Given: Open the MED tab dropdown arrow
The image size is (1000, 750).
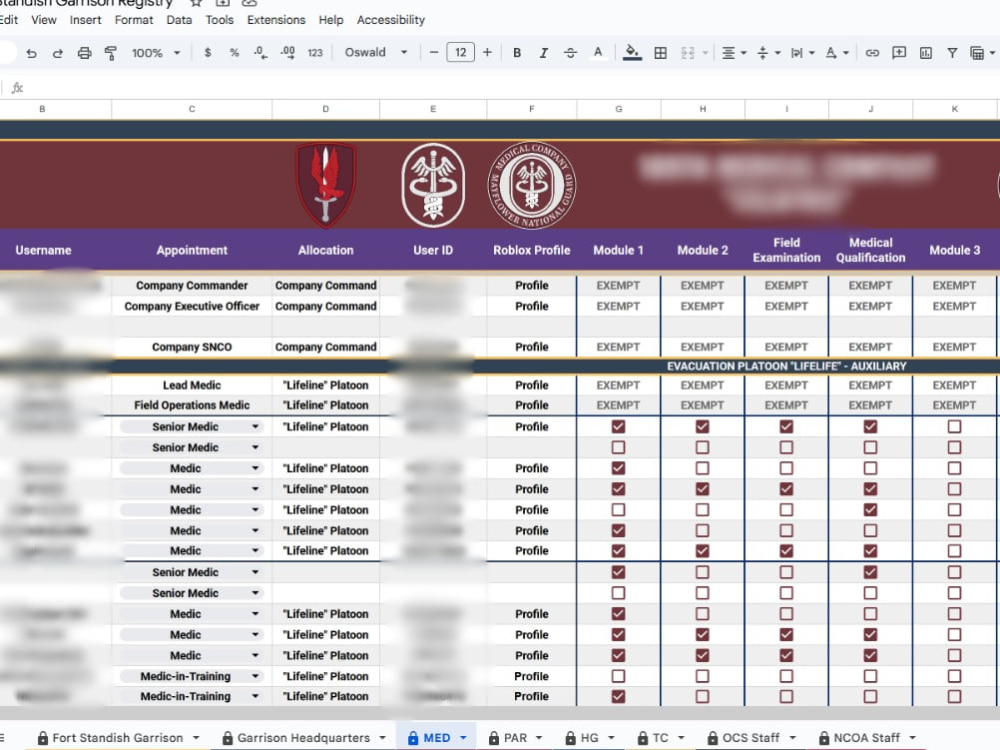Looking at the screenshot, I should point(463,738).
